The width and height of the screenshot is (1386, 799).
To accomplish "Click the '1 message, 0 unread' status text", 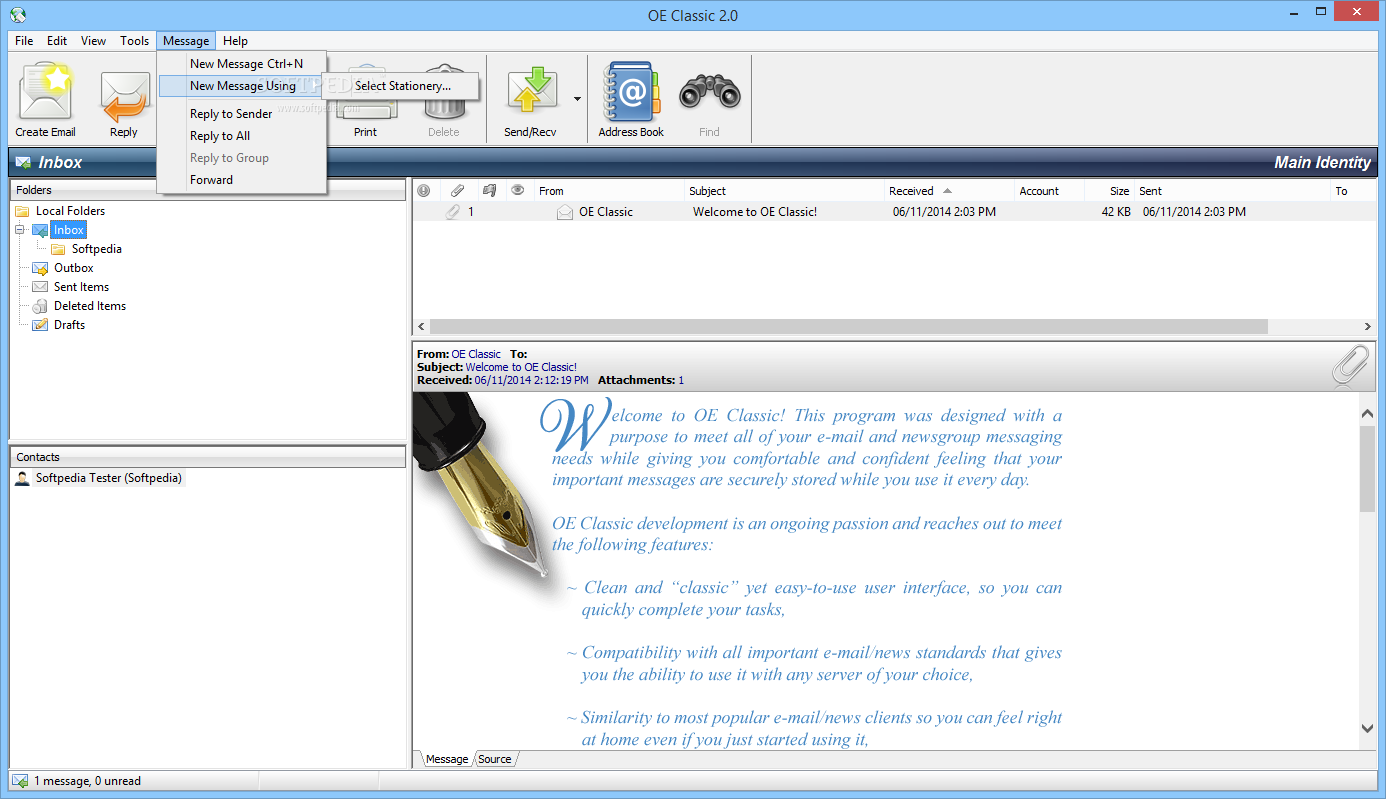I will pos(88,781).
